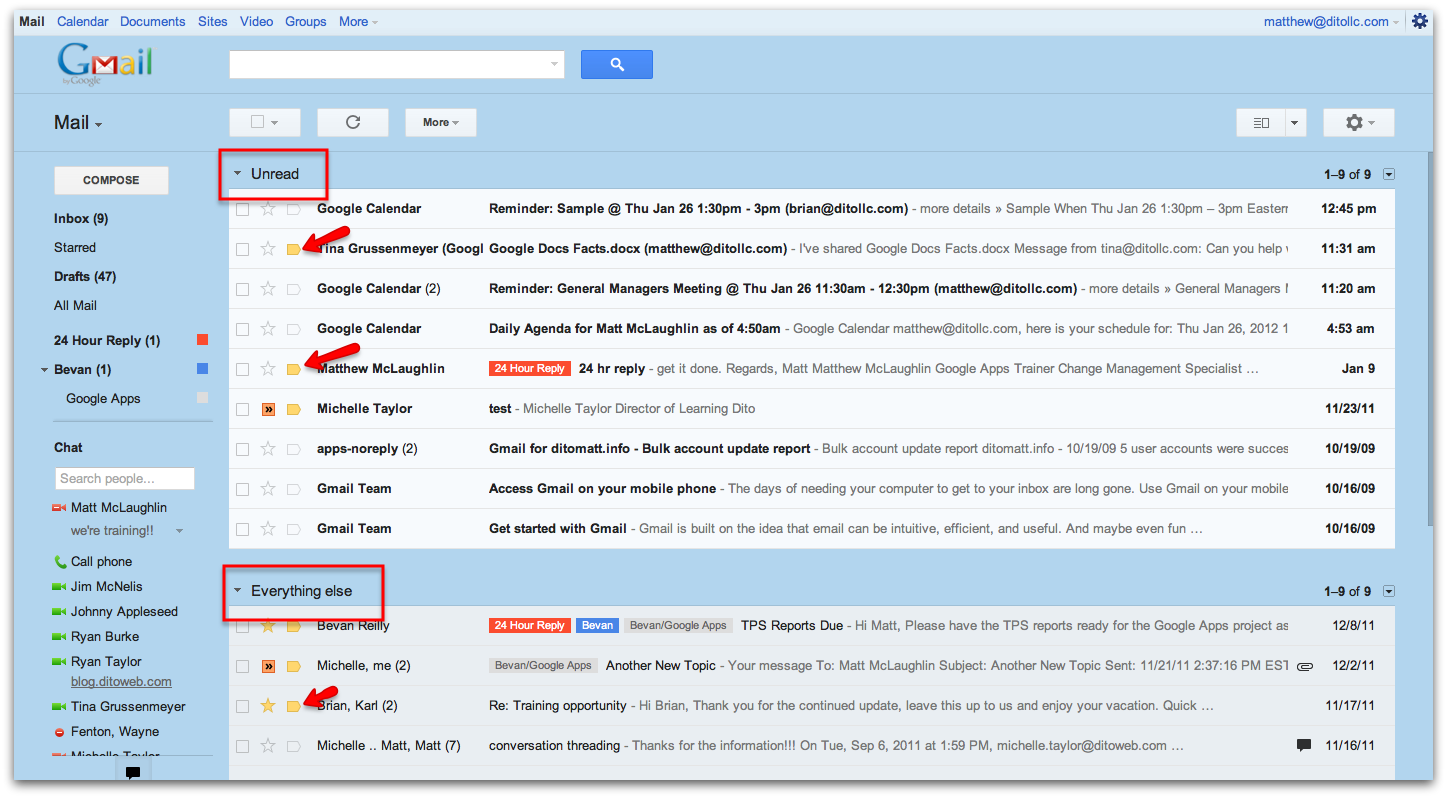Image resolution: width=1447 pixels, height=798 pixels.
Task: Open the Inbox (9) folder
Action: [81, 218]
